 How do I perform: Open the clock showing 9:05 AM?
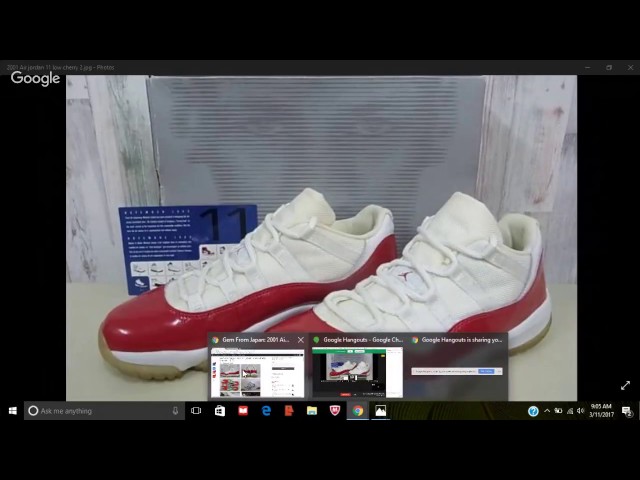(601, 411)
